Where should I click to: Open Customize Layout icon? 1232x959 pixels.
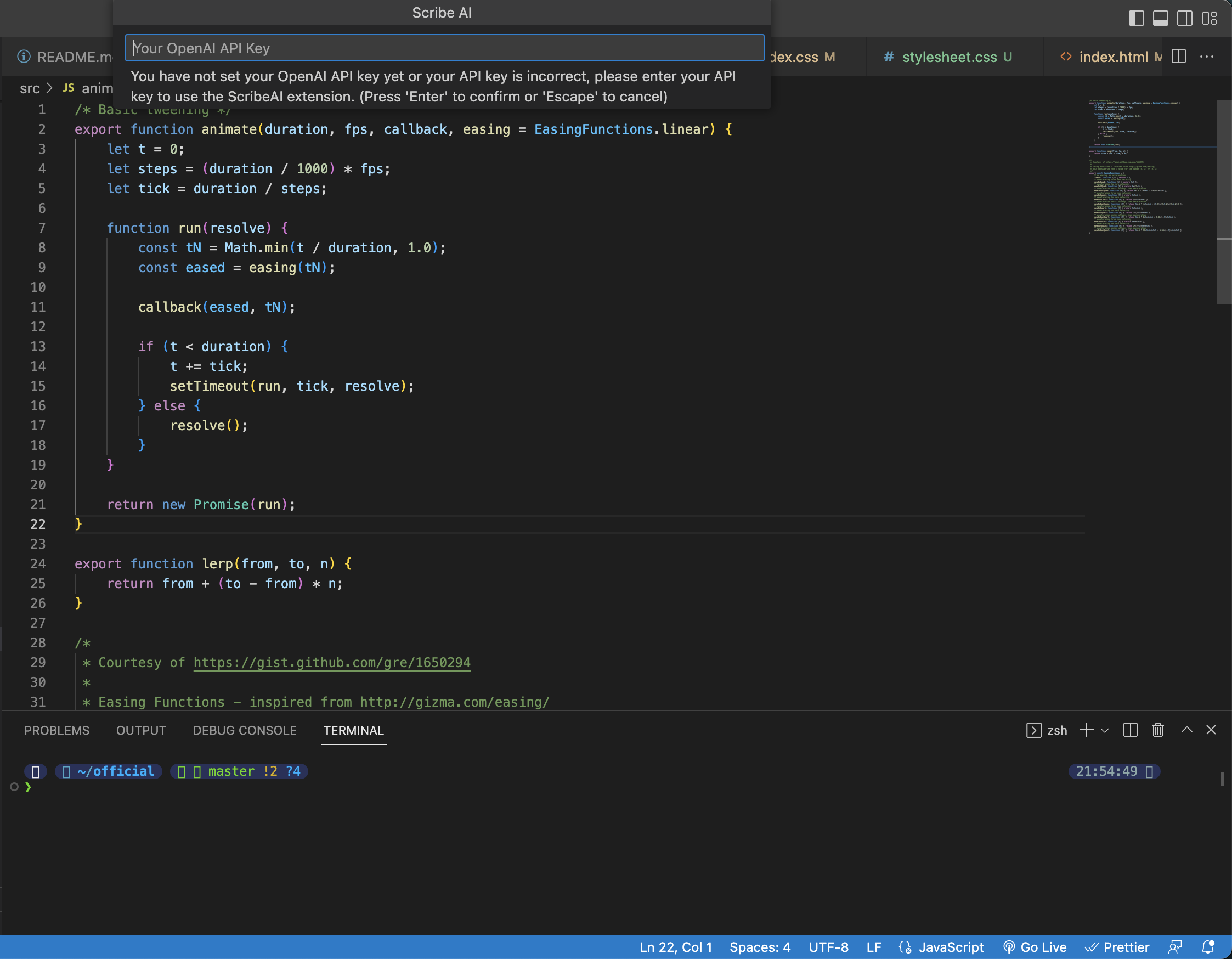click(1210, 18)
